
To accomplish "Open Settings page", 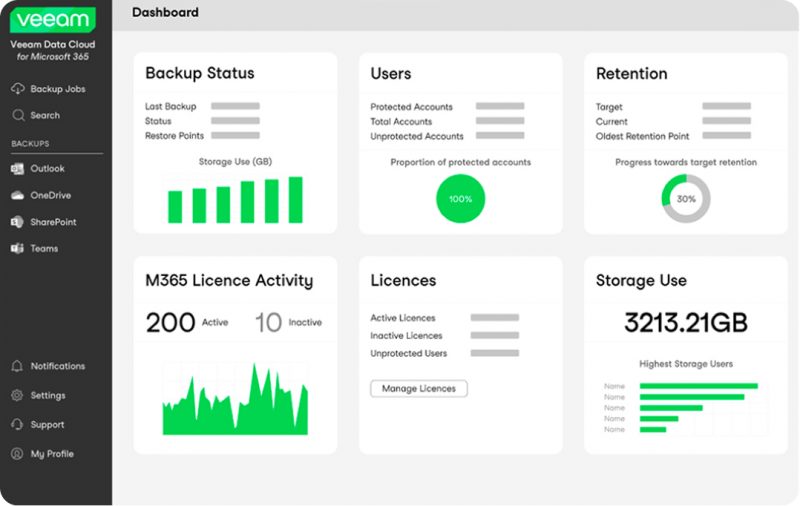I will [48, 395].
